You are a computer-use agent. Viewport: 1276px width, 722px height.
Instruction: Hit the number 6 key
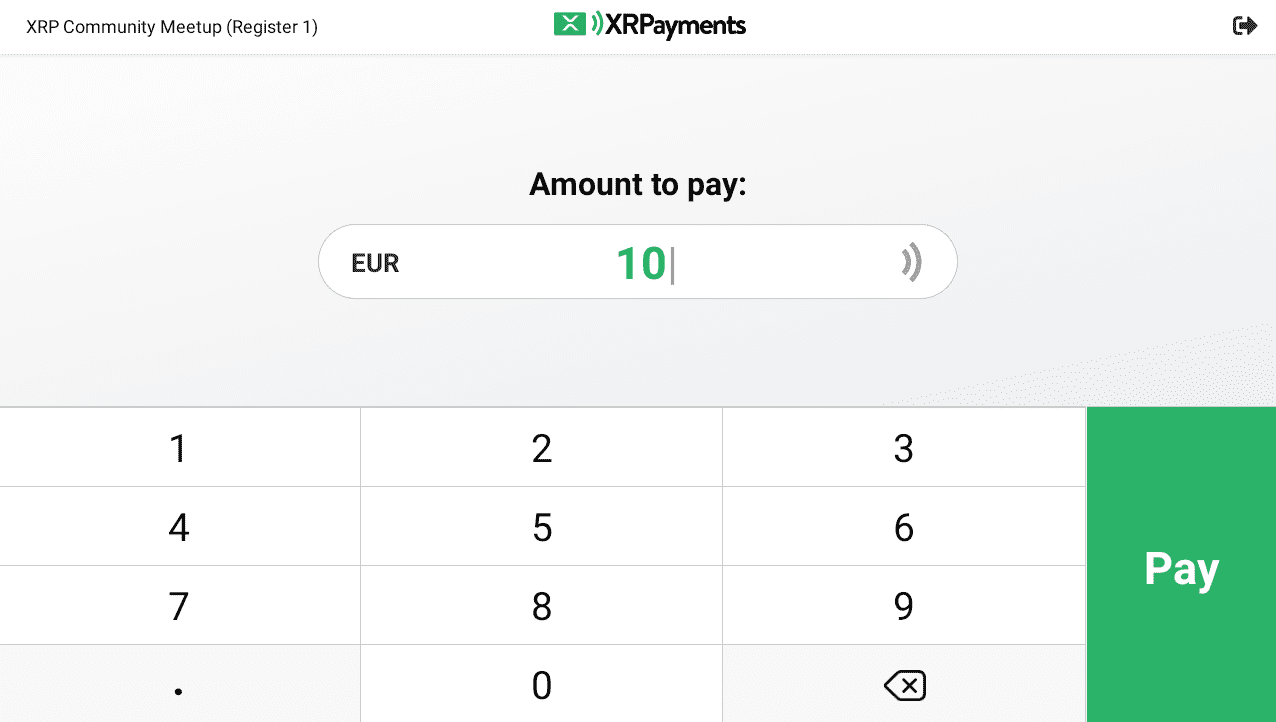pyautogui.click(x=903, y=527)
